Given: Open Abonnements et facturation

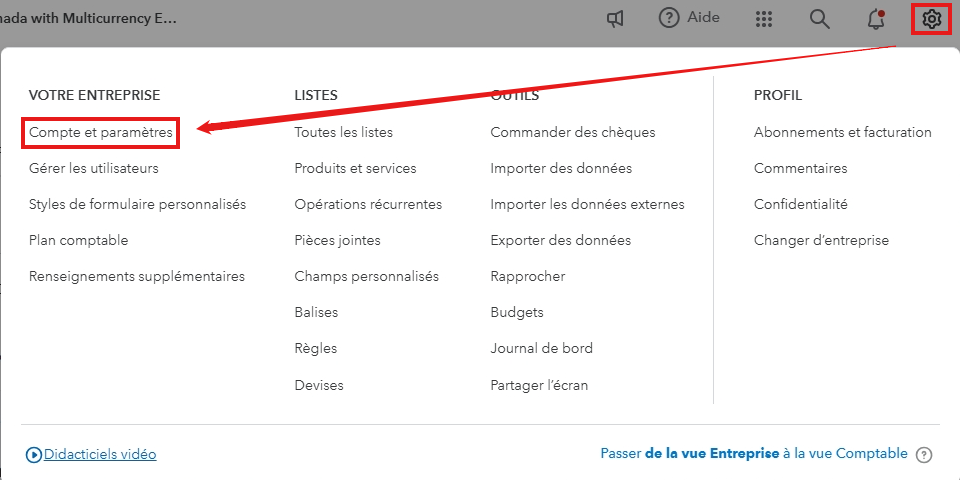Looking at the screenshot, I should 842,132.
